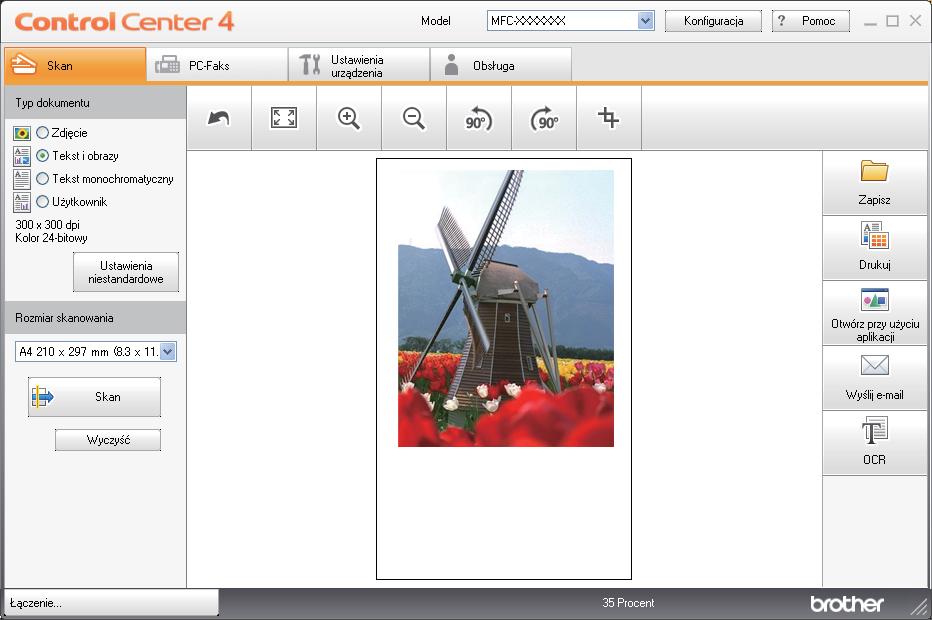Click the 35 Procent zoom status text
The image size is (932, 620).
pos(628,603)
